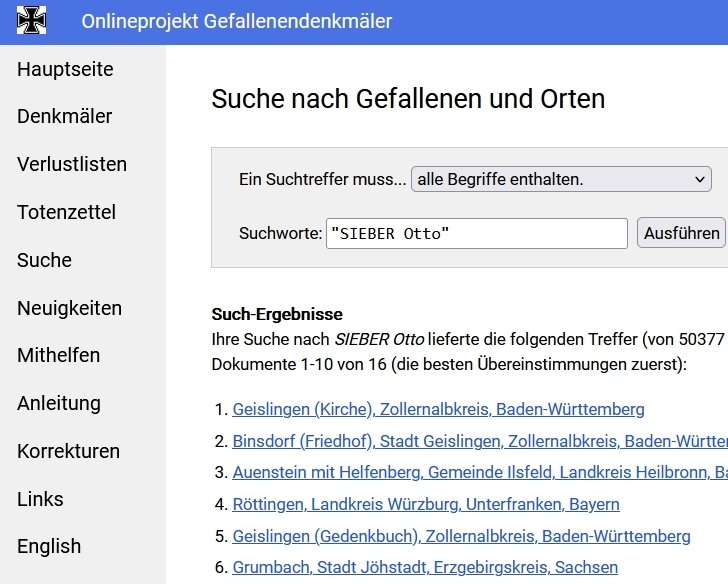The image size is (728, 584).
Task: Click the Grumbach, Stadt Jöhstadt result
Action: click(x=425, y=567)
